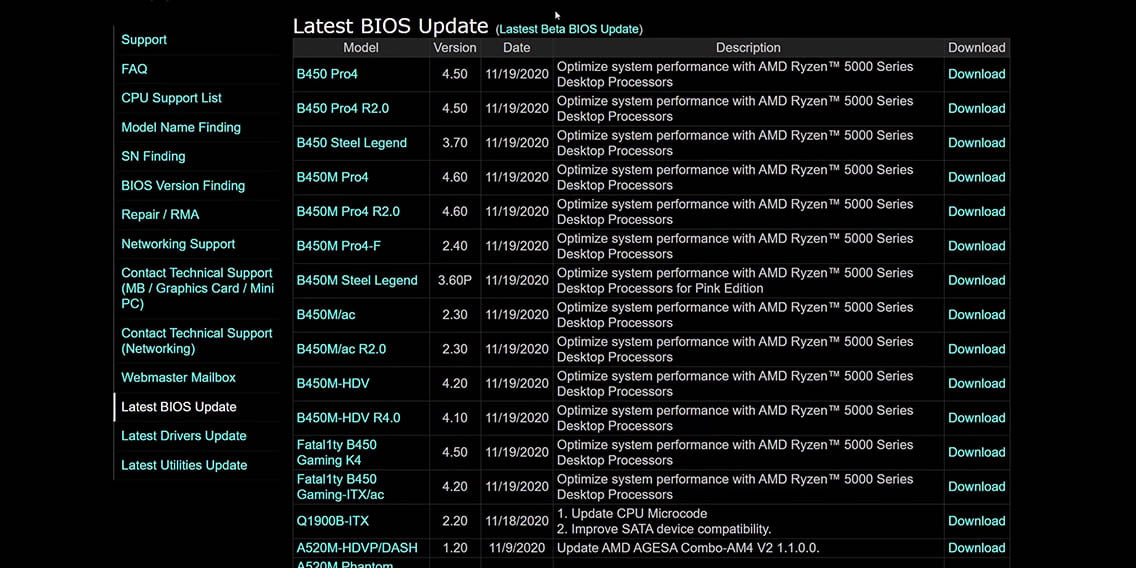Download BIOS for A520M-HDVP/DASH
The width and height of the screenshot is (1136, 568).
[977, 548]
